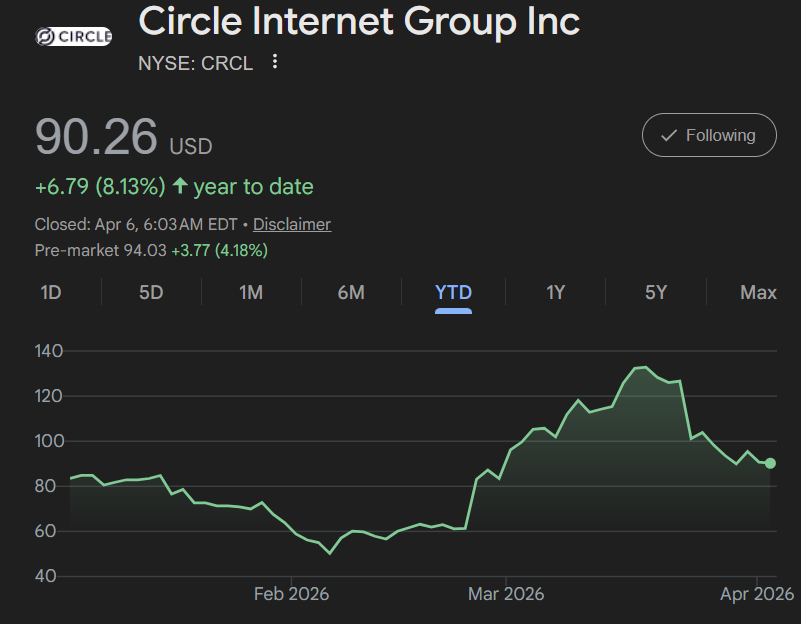Select the green up arrow next to 8.13%
Viewport: 801px width, 624px height.
180,186
